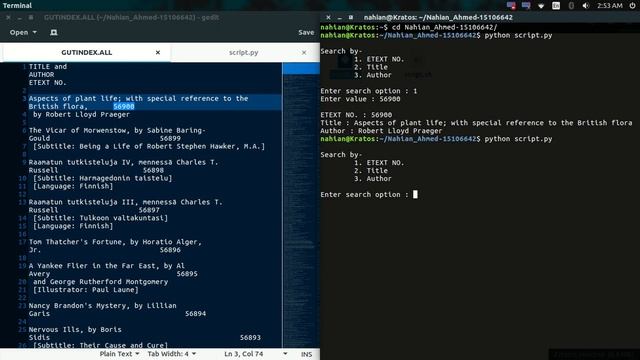Click the 'ETEXT NO.' header line in gedit
This screenshot has height=360, width=640.
pos(47,82)
